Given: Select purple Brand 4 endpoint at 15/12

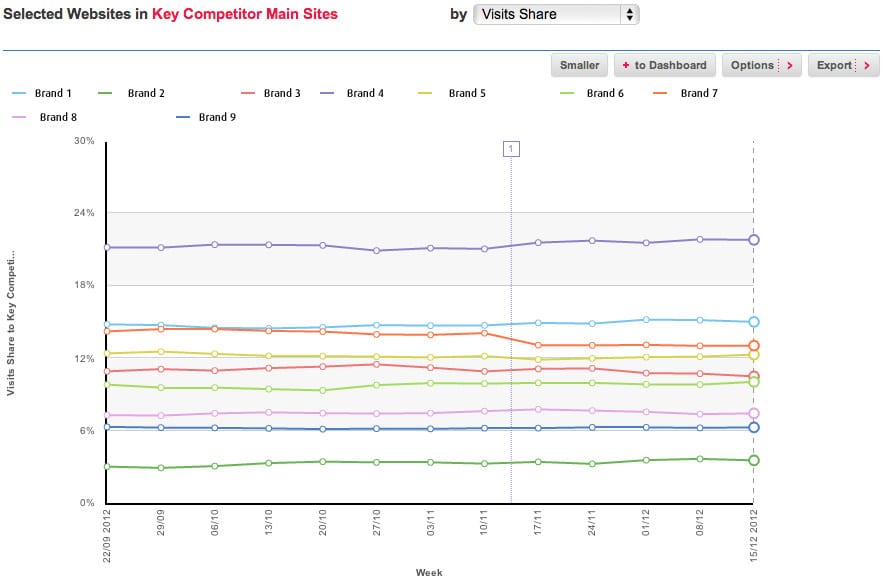Looking at the screenshot, I should (754, 240).
